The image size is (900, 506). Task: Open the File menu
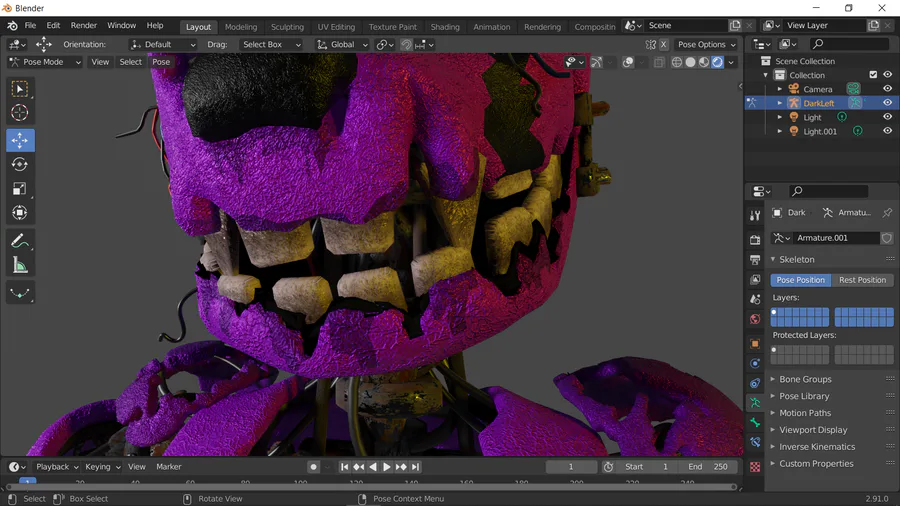[x=30, y=25]
